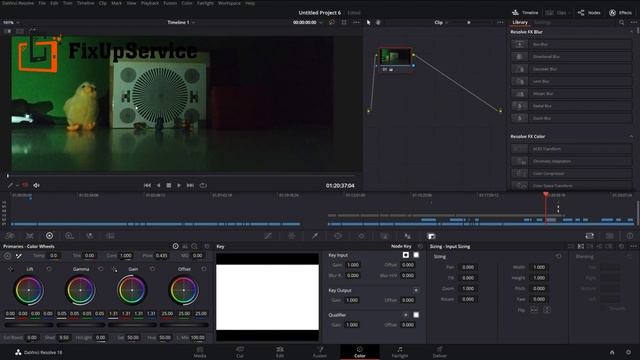Viewport: 640px width, 360px height.
Task: Open the HDR palette
Action: point(69,236)
